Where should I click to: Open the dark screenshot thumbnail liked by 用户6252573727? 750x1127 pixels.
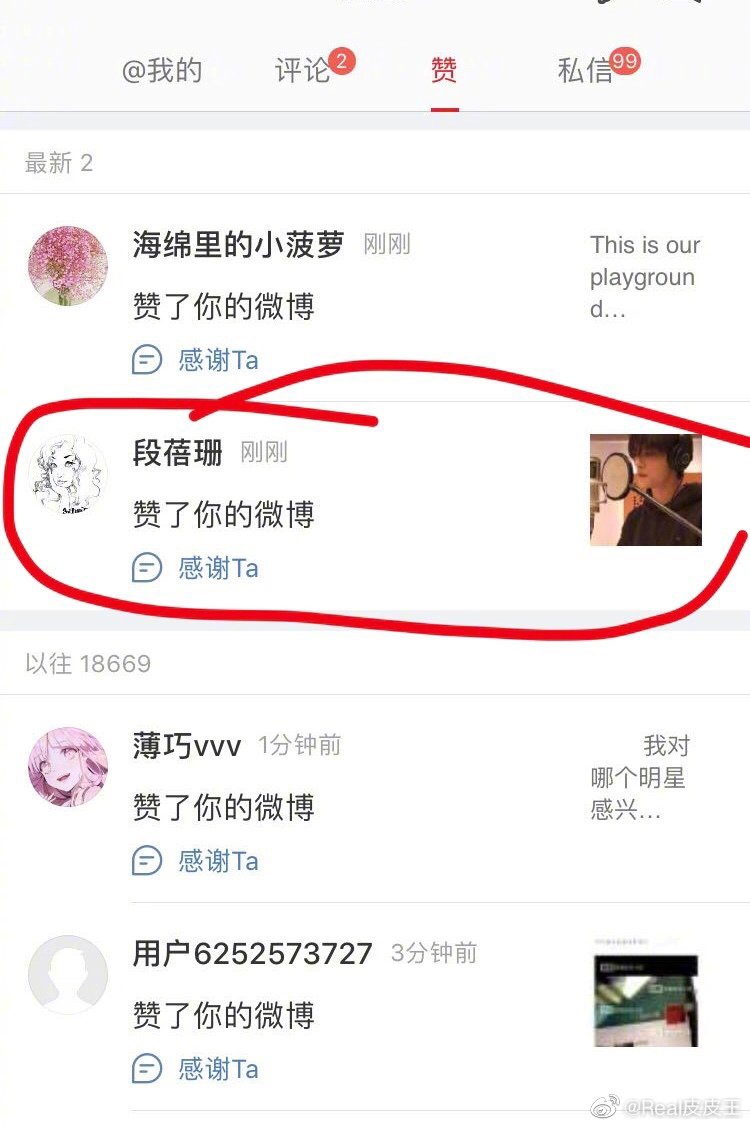(646, 993)
